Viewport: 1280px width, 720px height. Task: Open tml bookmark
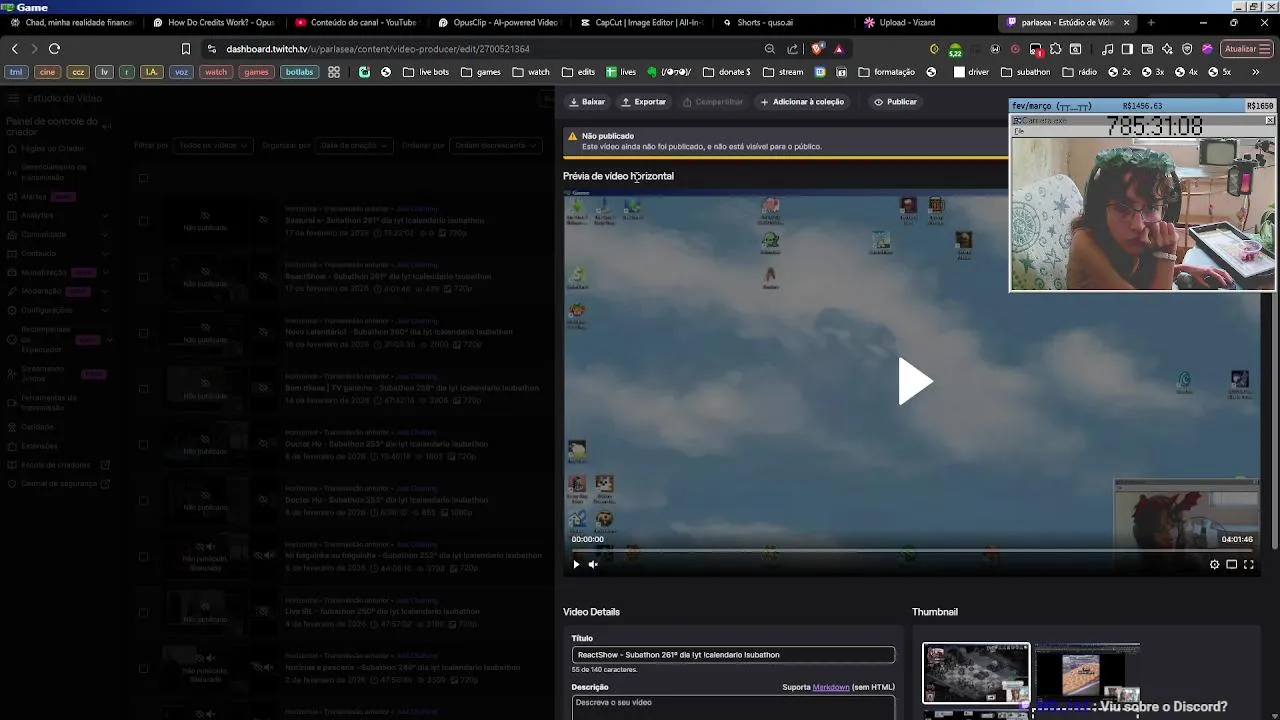click(16, 72)
